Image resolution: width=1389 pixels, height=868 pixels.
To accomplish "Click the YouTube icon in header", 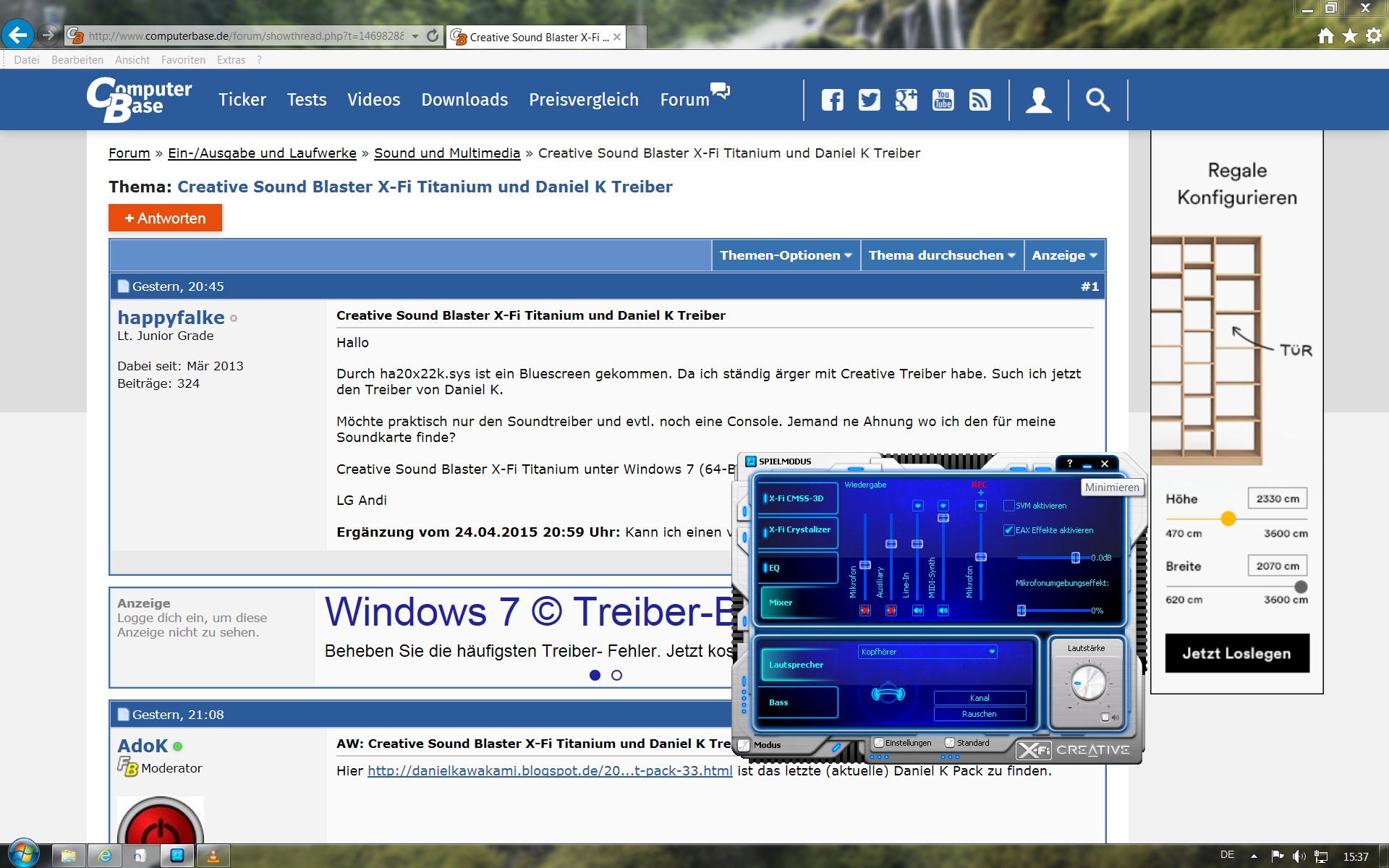I will (943, 100).
